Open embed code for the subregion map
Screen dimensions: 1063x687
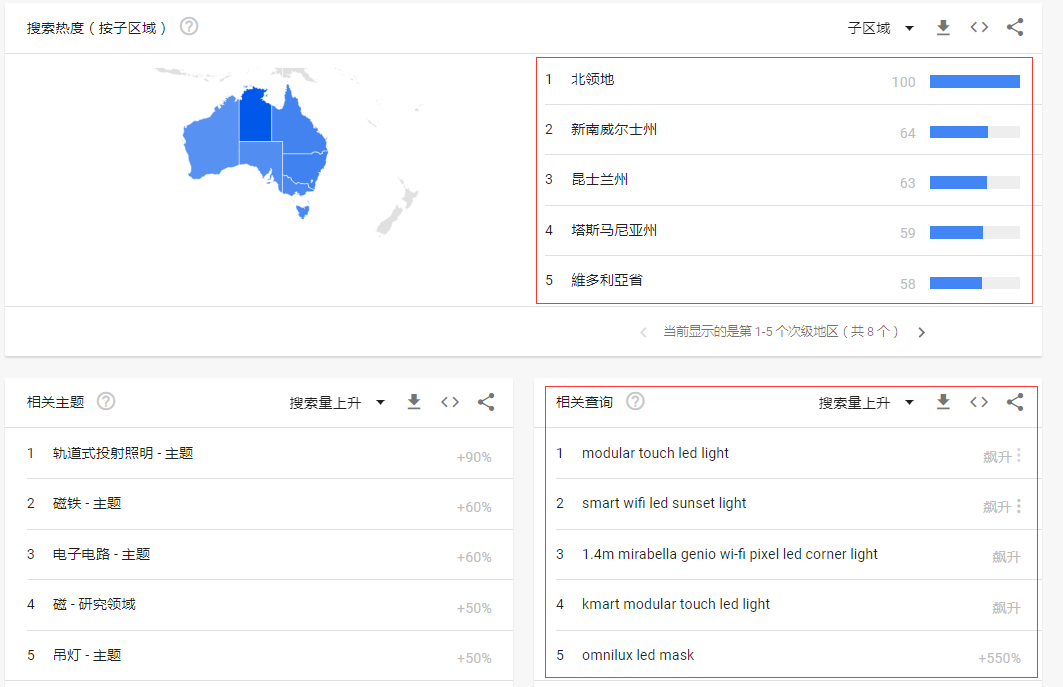coord(979,27)
